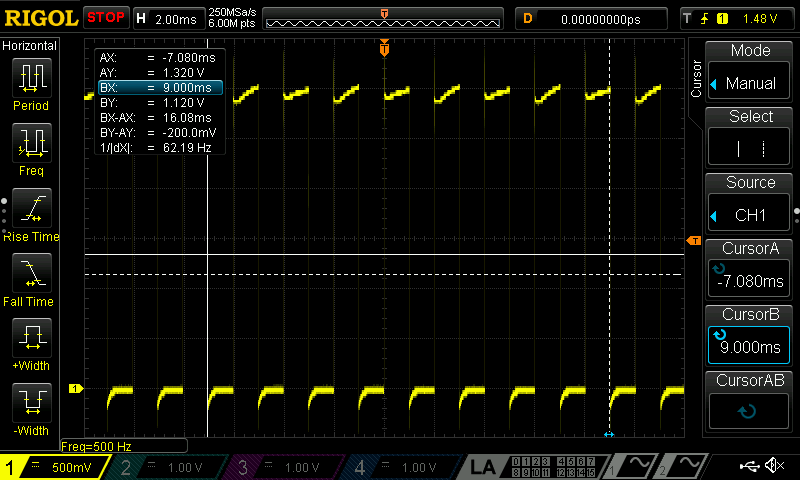Click the 1/|dX| 62.19 Hz readout
This screenshot has height=480, width=800.
point(156,148)
